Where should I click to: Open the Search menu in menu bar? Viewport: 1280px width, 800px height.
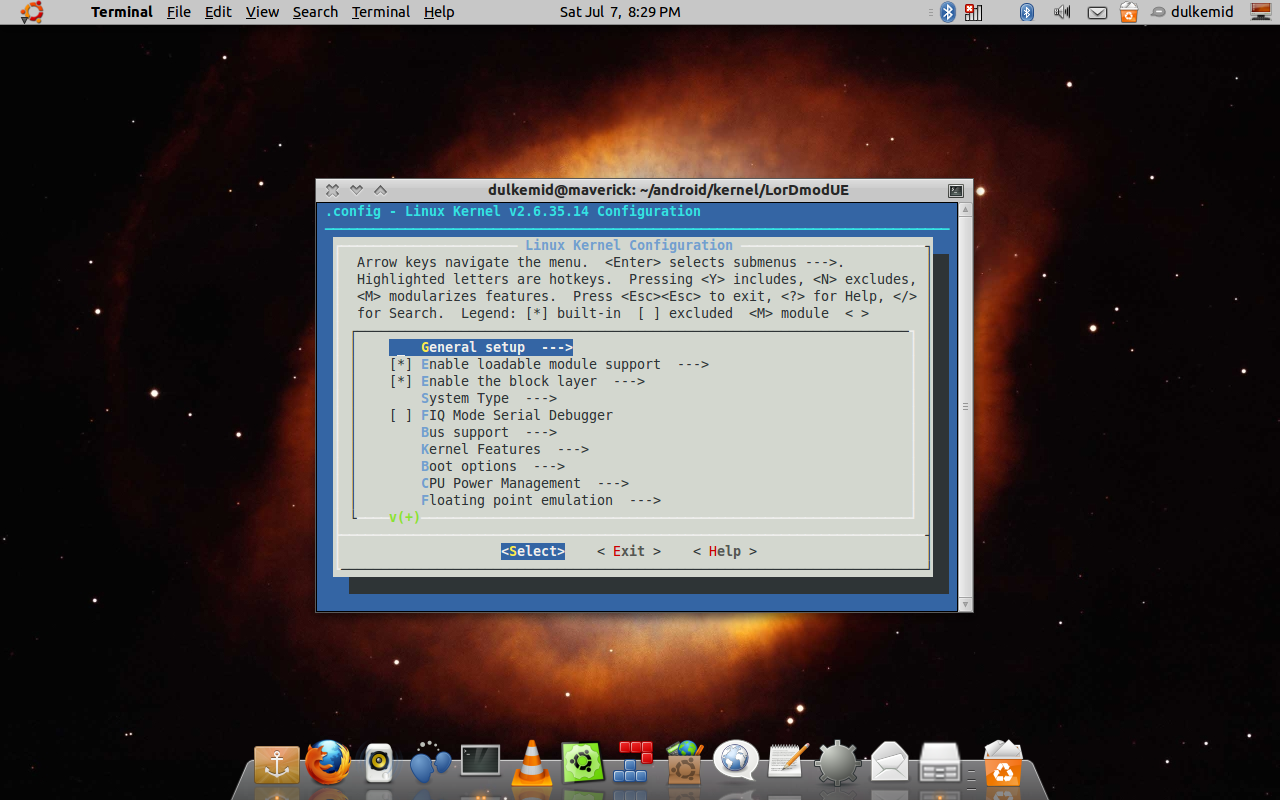315,12
